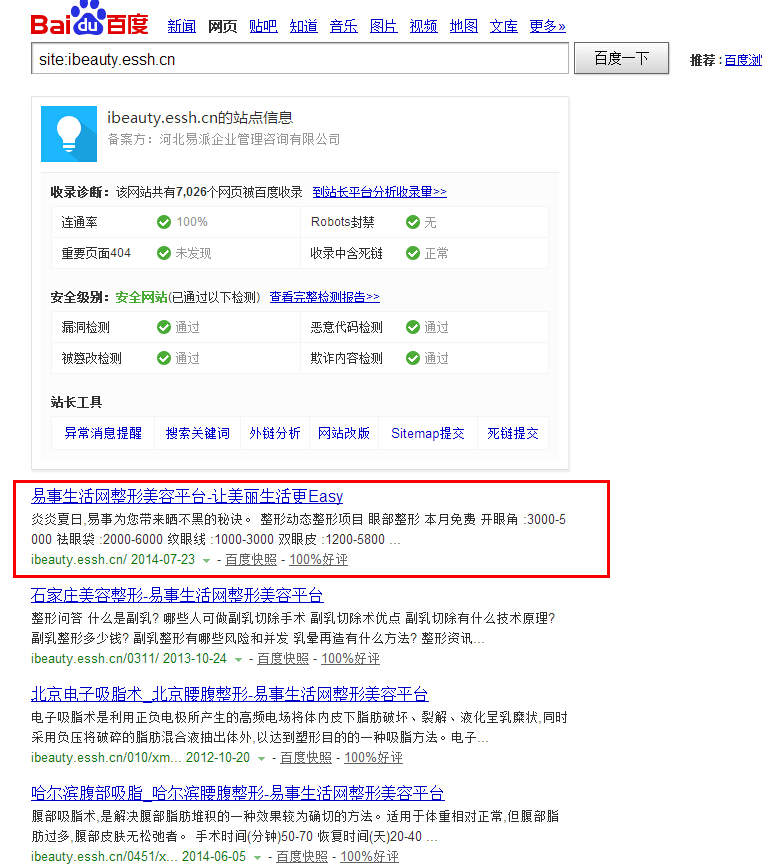Open 百度快照 for the 2014-07-23 result
The height and width of the screenshot is (866, 762).
coord(251,559)
